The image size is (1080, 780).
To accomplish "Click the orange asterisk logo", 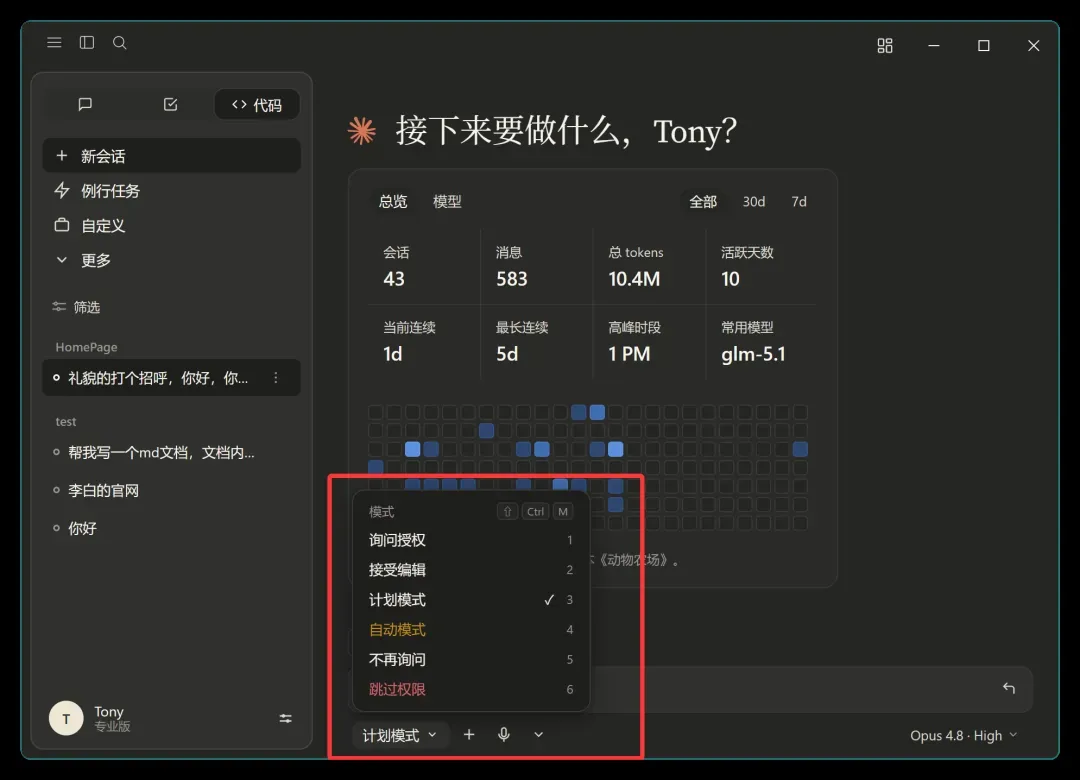I will 362,130.
